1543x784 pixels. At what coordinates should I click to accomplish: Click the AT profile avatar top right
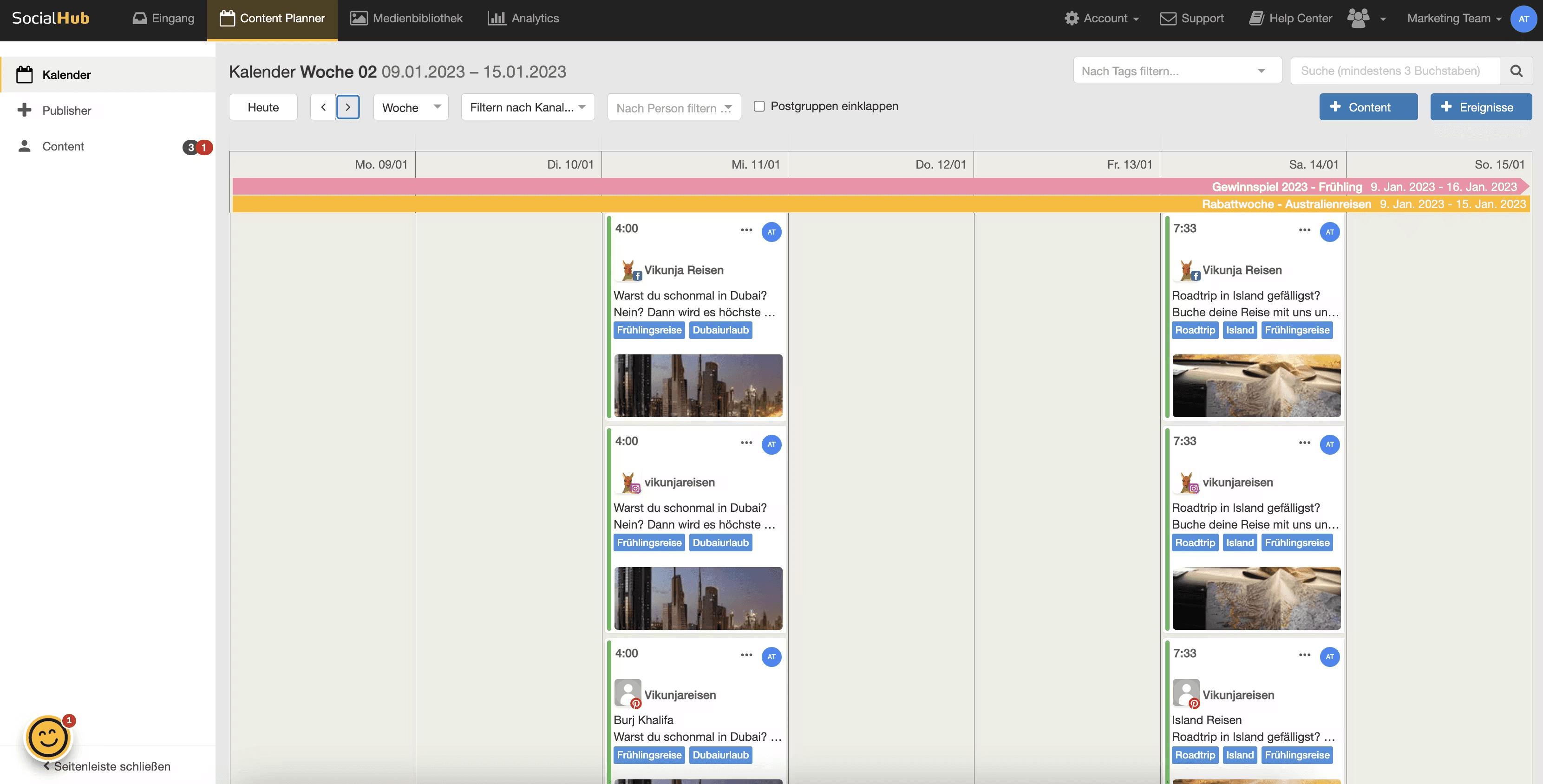point(1523,19)
